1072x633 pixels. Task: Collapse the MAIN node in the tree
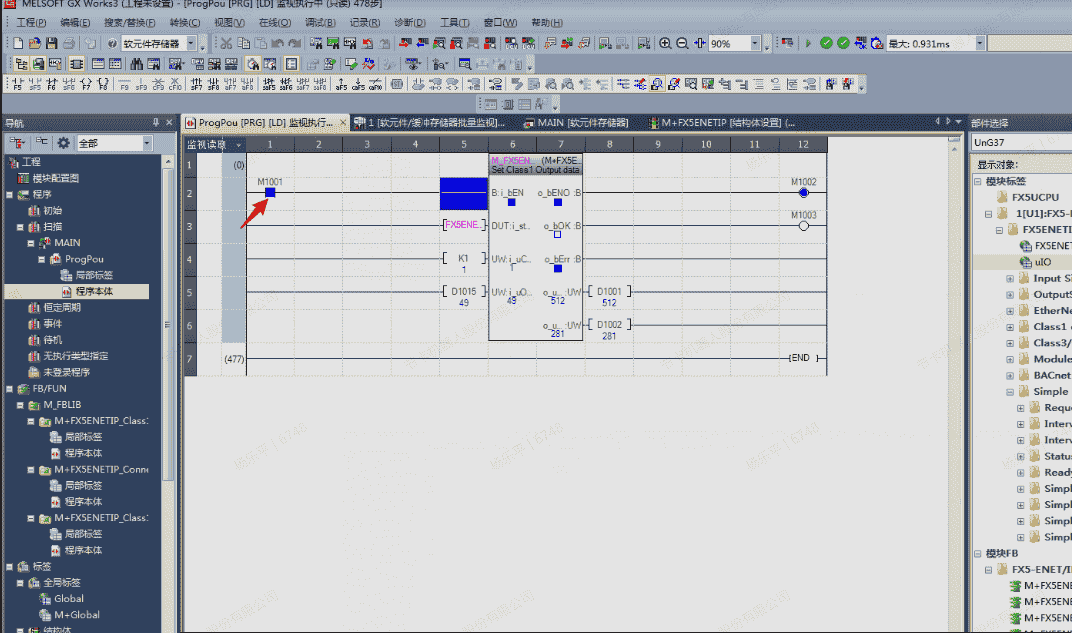[x=31, y=243]
